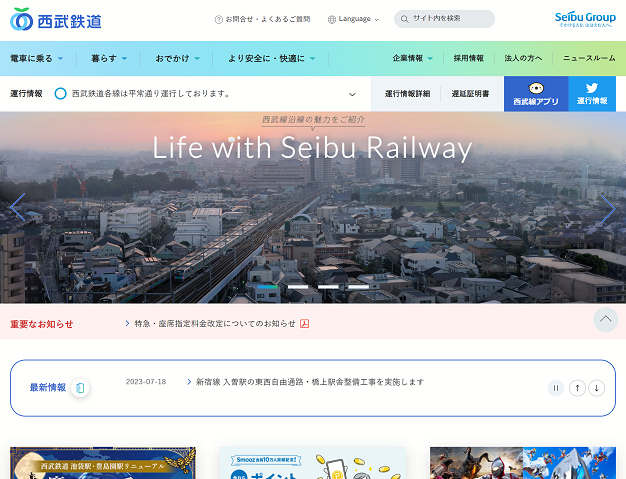Click 西武線沿線の魅力をご紹介 caption link
626x479 pixels.
pos(313,119)
